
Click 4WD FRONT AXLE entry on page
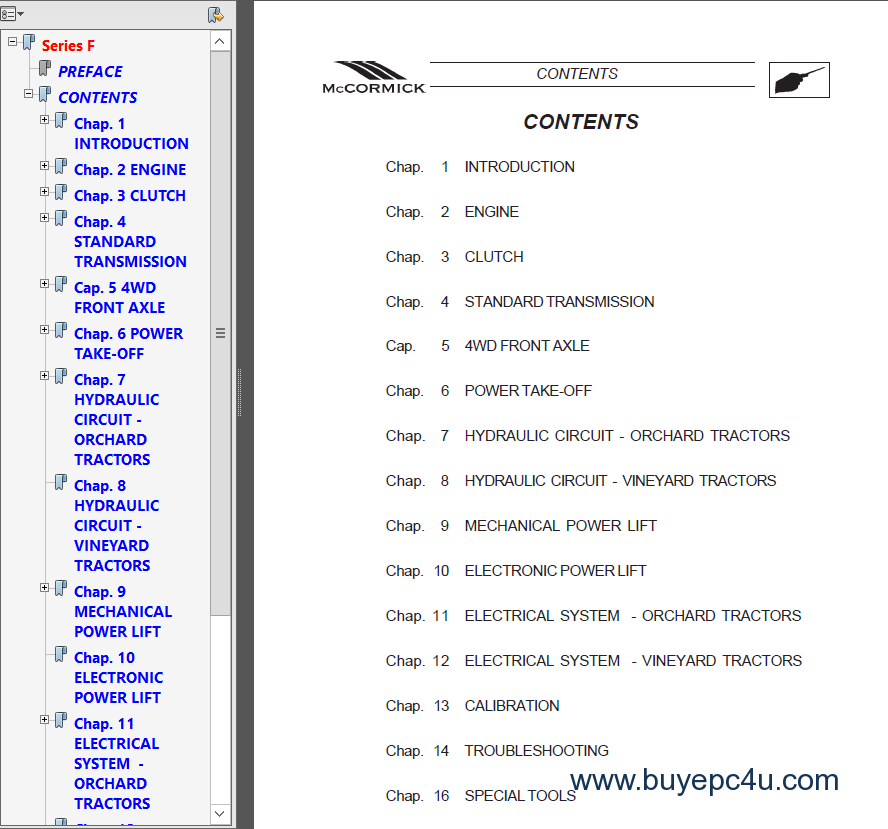(x=527, y=345)
